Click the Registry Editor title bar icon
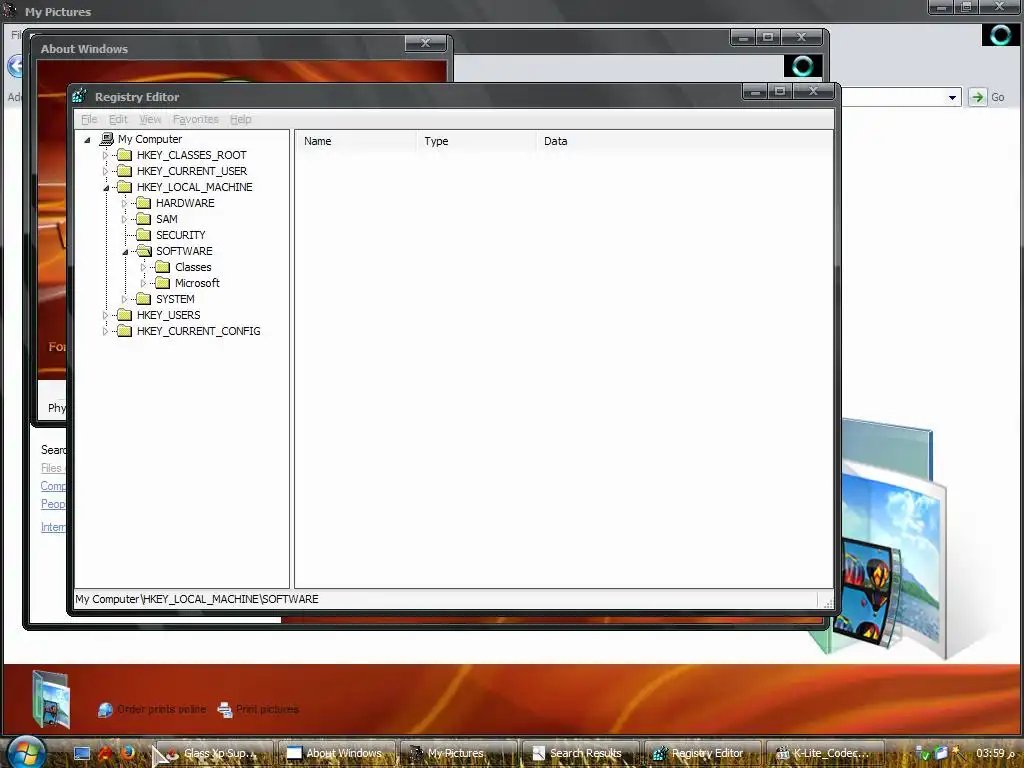 tap(80, 96)
